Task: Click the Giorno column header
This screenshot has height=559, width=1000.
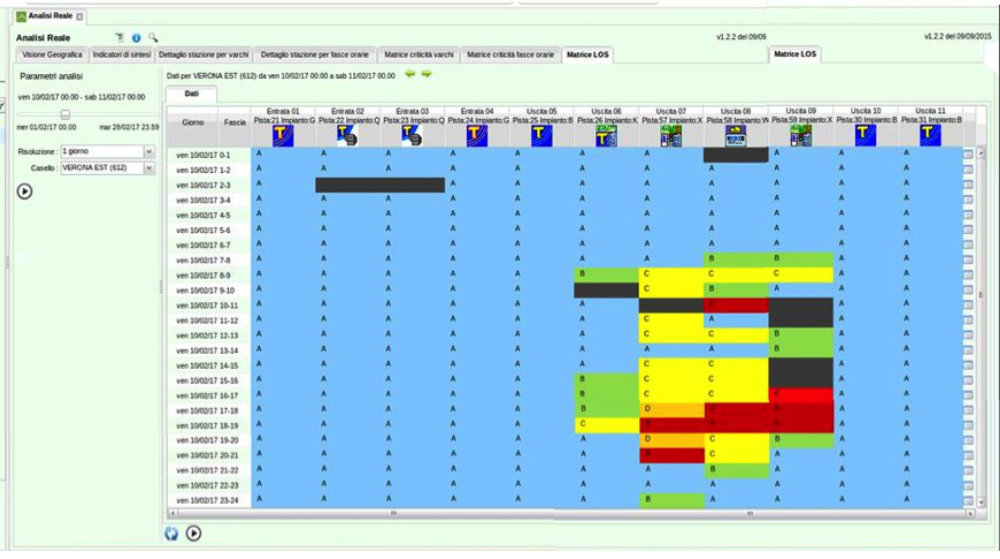Action: (193, 122)
